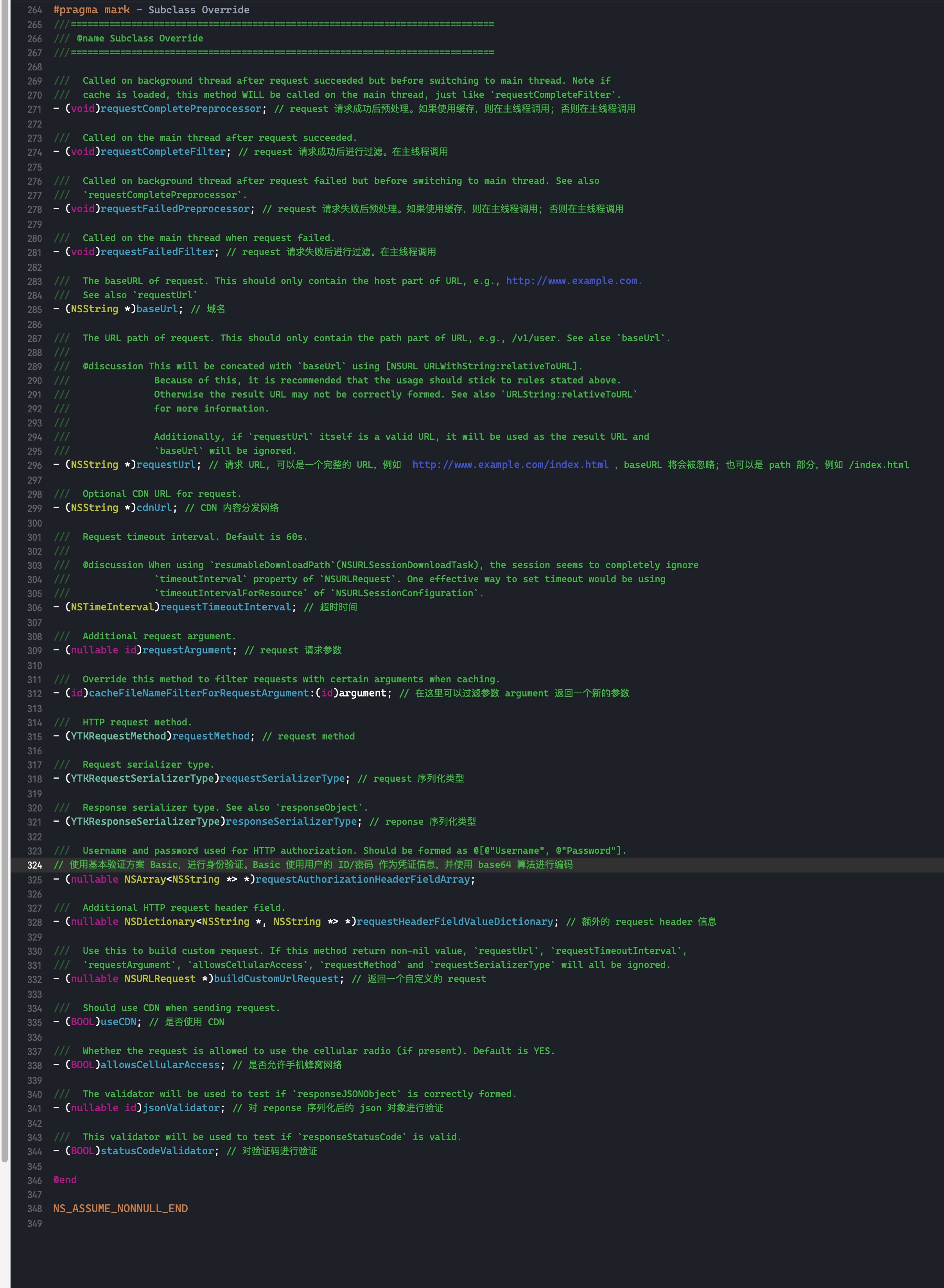Click the requestAuthorizationHeaderFieldArray method name

(362, 879)
